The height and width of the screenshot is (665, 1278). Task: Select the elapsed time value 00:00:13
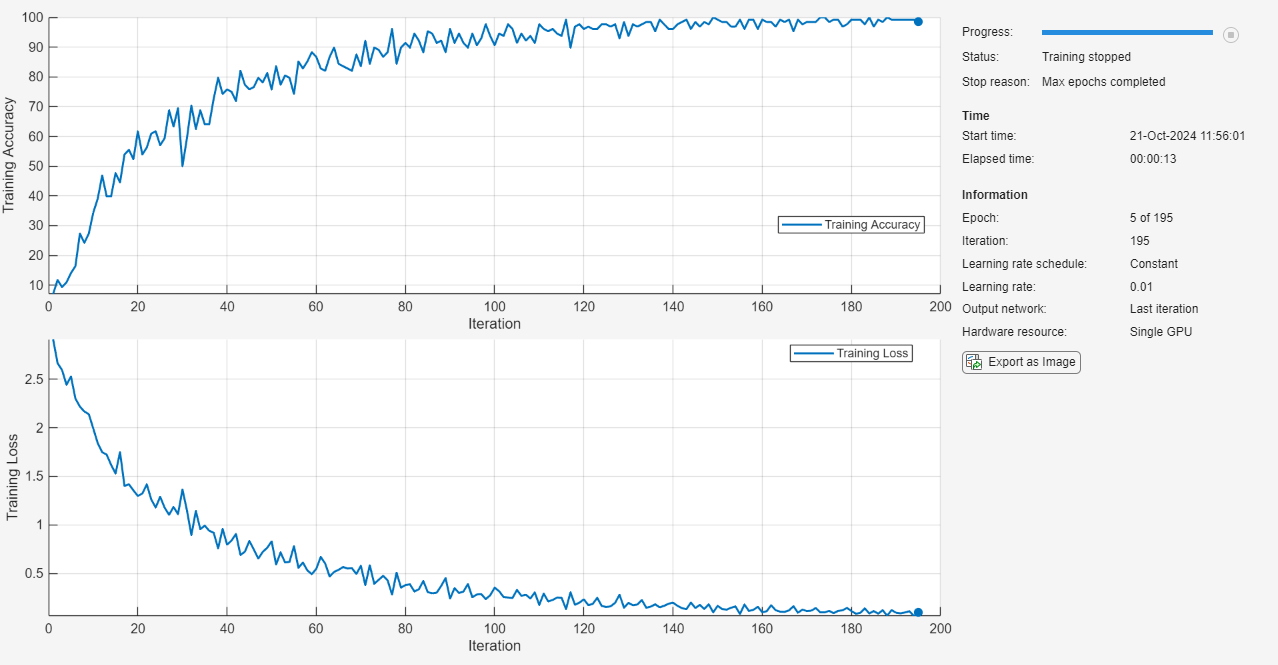[1152, 159]
